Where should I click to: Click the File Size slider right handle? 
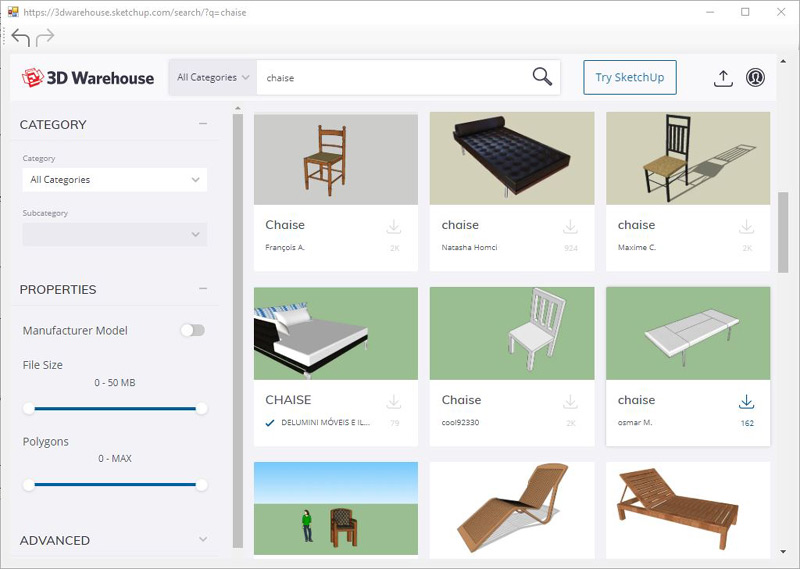coord(201,408)
